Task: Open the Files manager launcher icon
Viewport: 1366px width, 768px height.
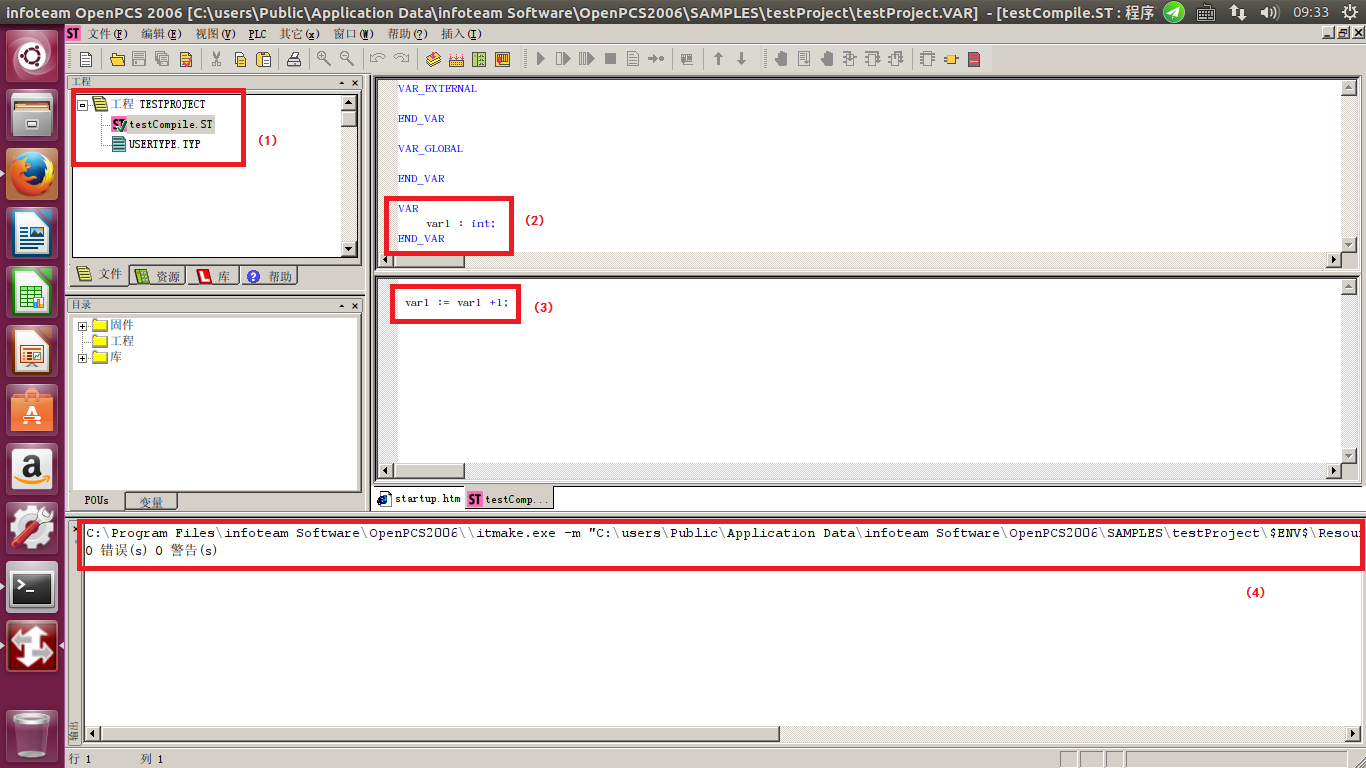Action: pos(32,114)
